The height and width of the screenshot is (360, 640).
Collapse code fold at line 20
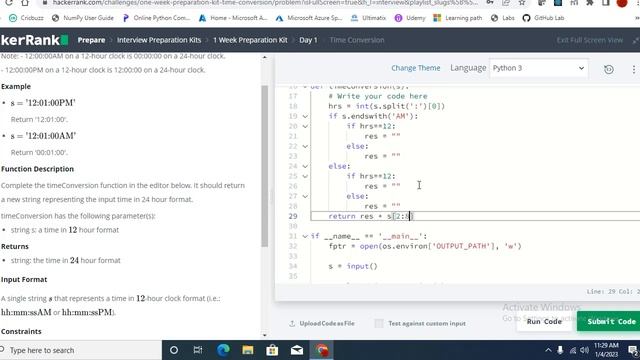(305, 127)
